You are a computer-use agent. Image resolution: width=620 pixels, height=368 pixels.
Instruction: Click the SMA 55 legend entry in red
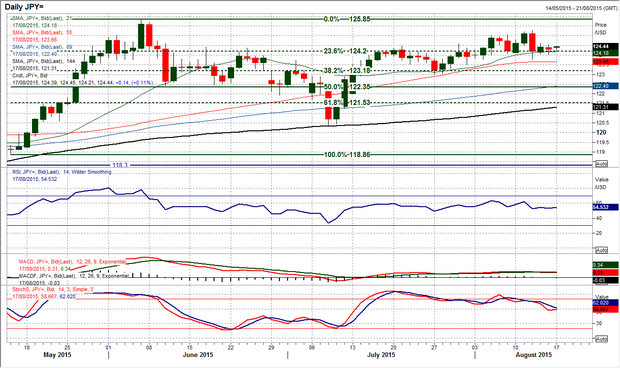(x=42, y=32)
